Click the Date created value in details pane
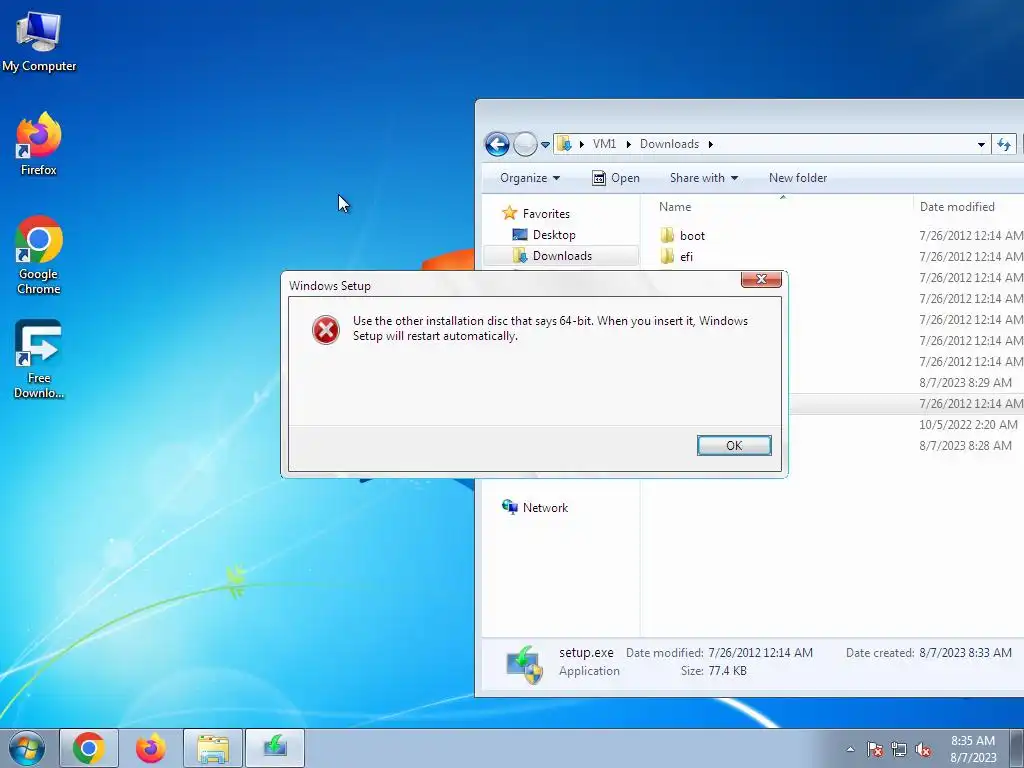This screenshot has width=1024, height=768. tap(965, 652)
